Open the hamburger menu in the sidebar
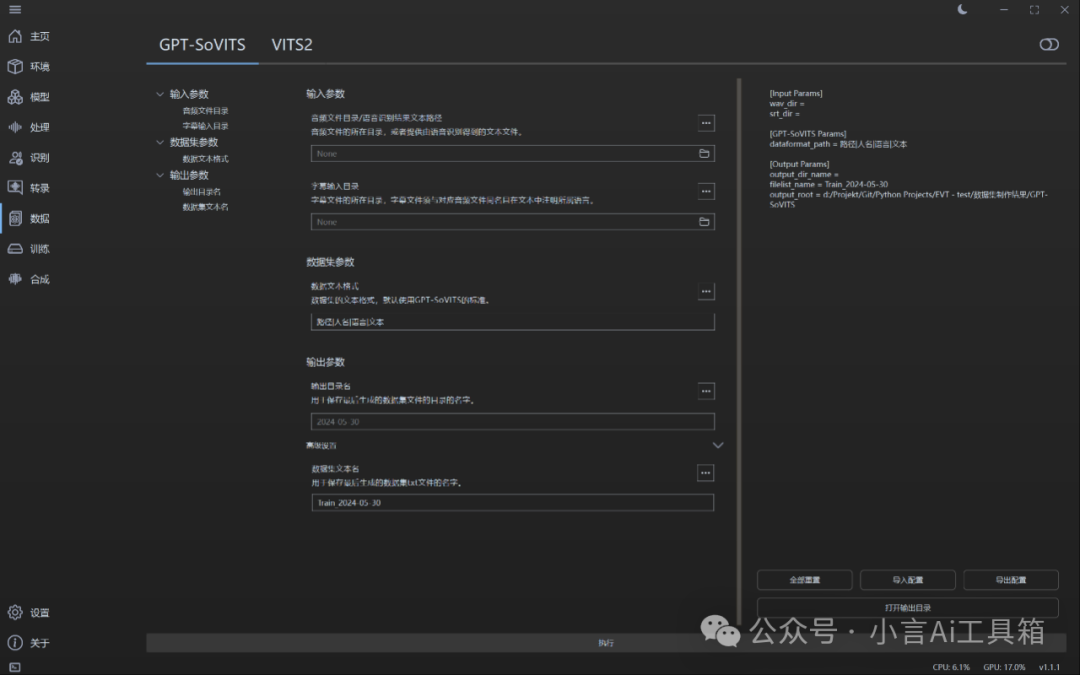 coord(14,10)
